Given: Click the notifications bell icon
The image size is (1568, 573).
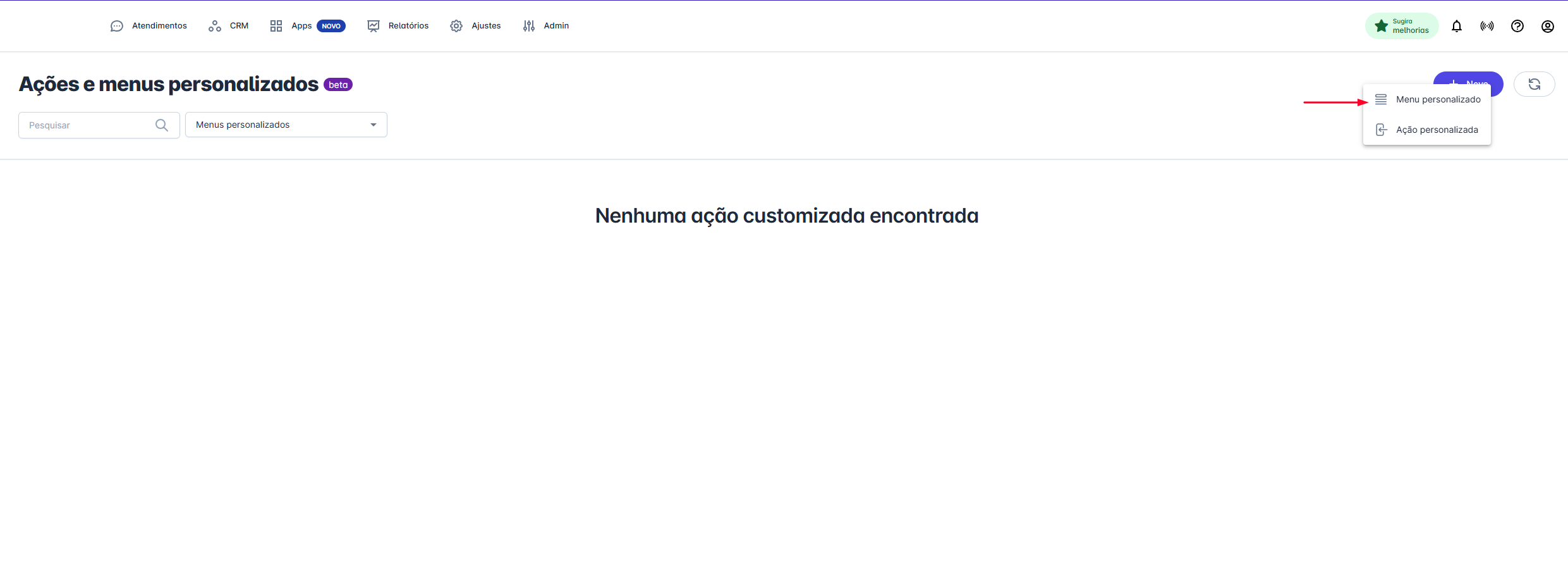Looking at the screenshot, I should pos(1456,26).
